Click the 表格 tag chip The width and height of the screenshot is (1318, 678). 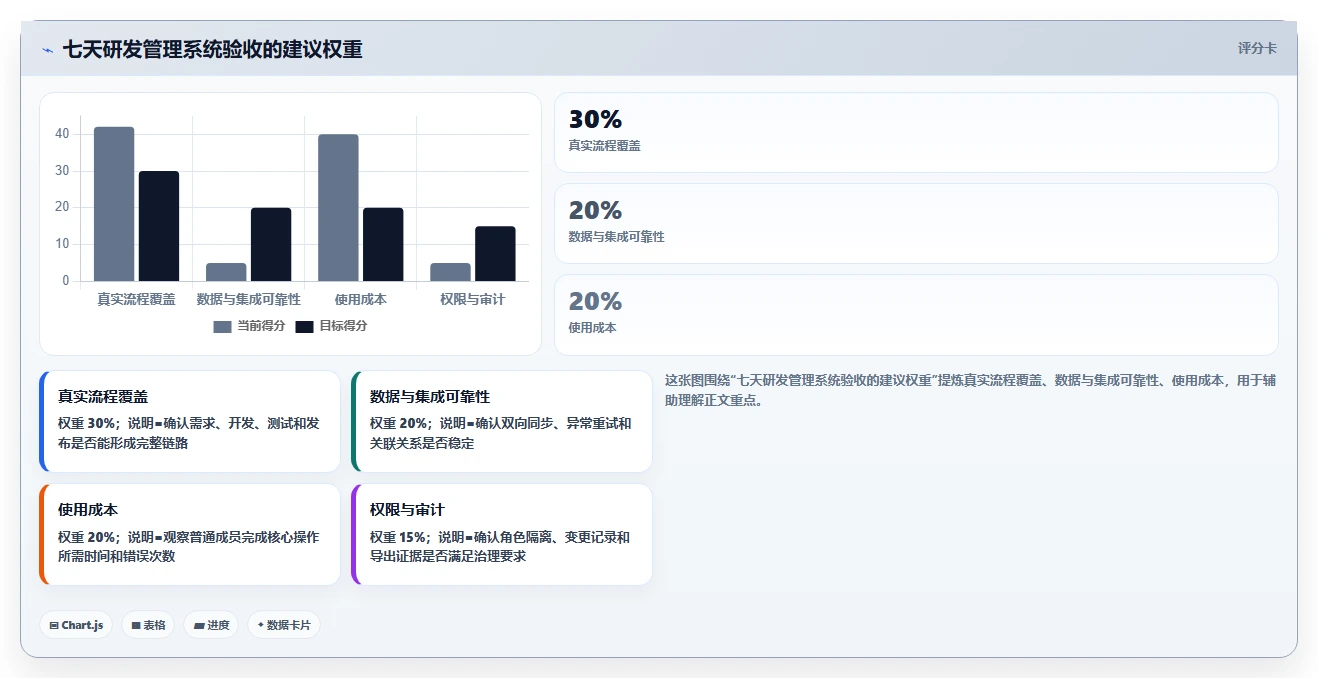[148, 625]
